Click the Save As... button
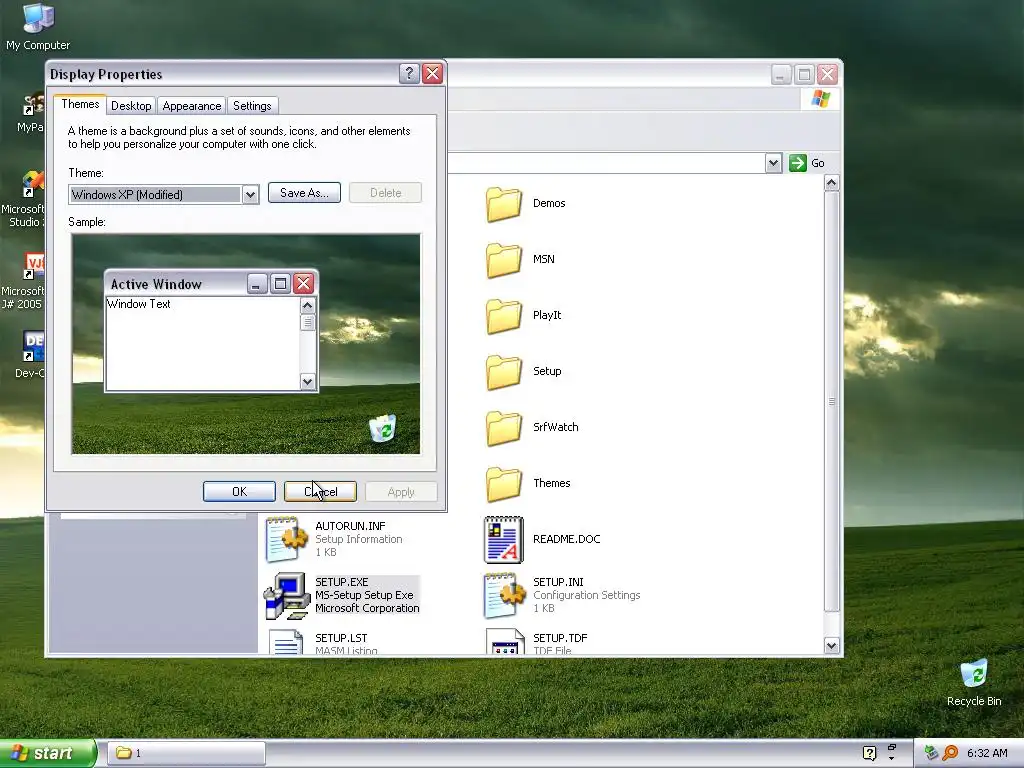The width and height of the screenshot is (1024, 768). click(x=304, y=193)
